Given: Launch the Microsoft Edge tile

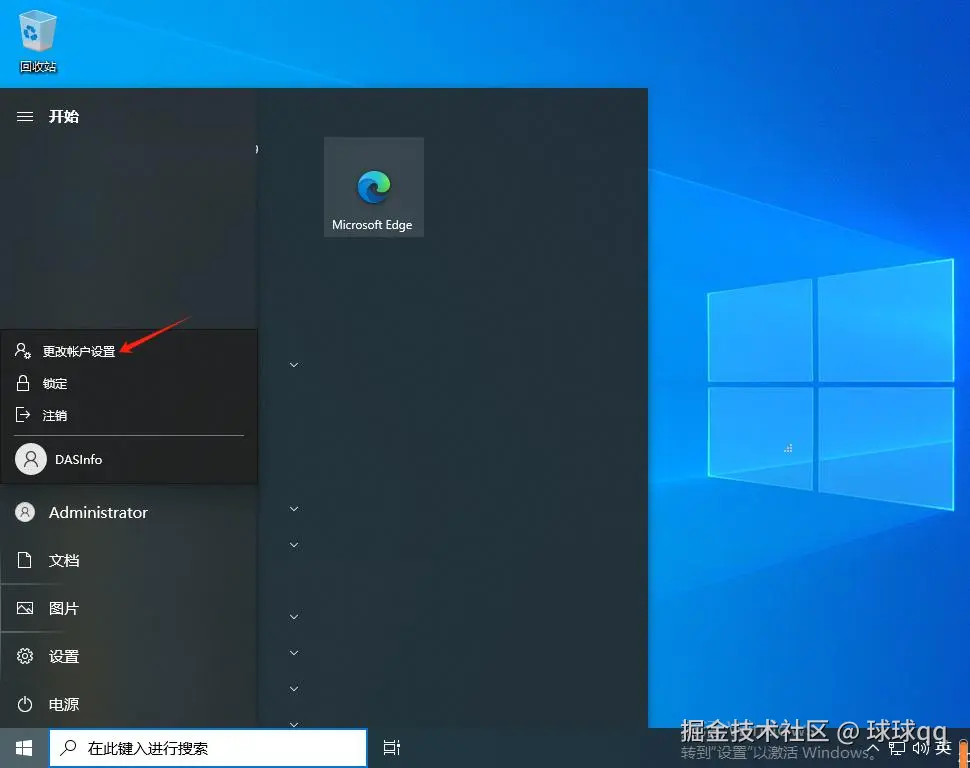Looking at the screenshot, I should (x=374, y=187).
